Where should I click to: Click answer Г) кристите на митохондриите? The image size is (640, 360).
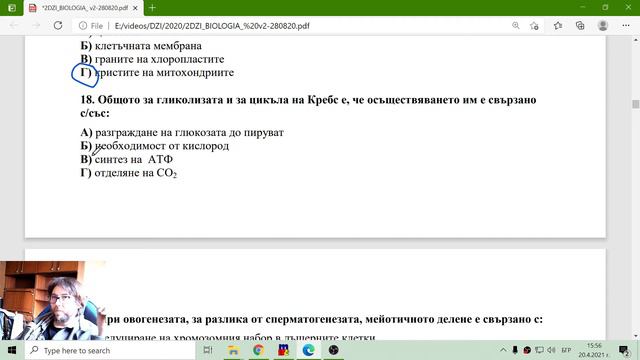coord(157,73)
